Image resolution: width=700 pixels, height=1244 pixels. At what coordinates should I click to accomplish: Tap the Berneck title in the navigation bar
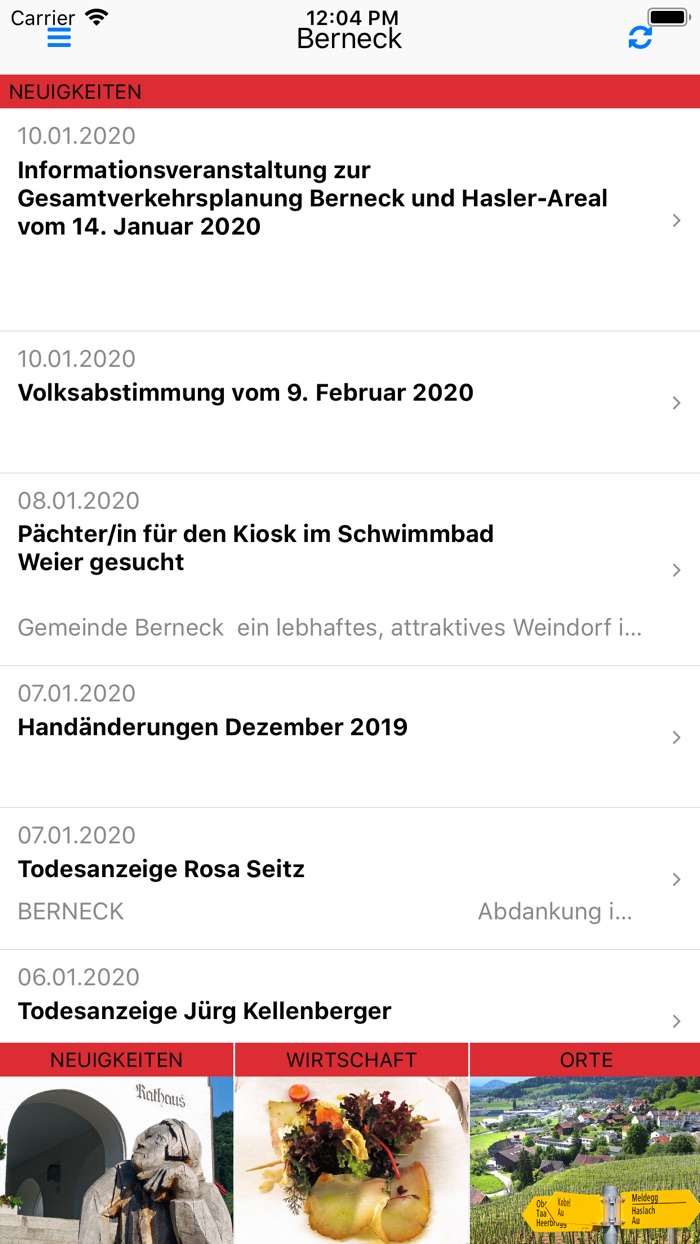coord(350,37)
